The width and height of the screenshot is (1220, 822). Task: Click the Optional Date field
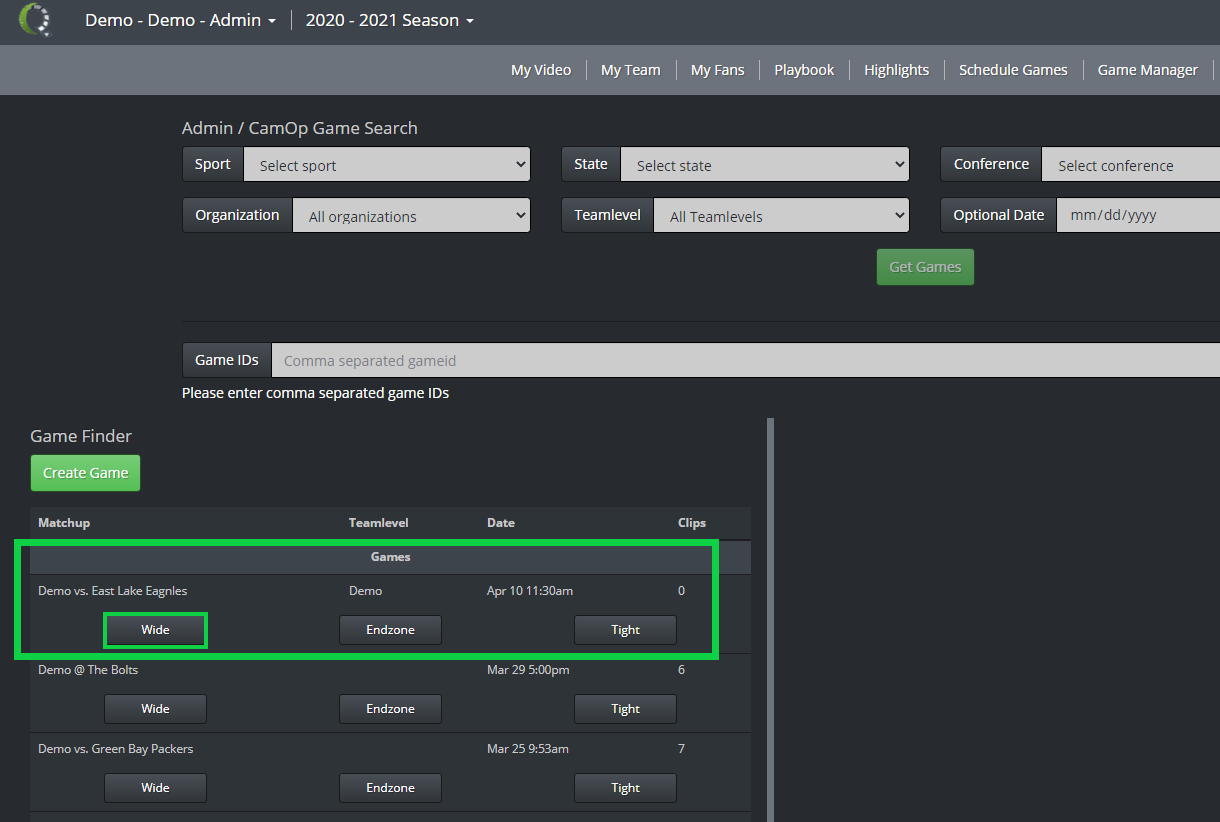click(1138, 215)
